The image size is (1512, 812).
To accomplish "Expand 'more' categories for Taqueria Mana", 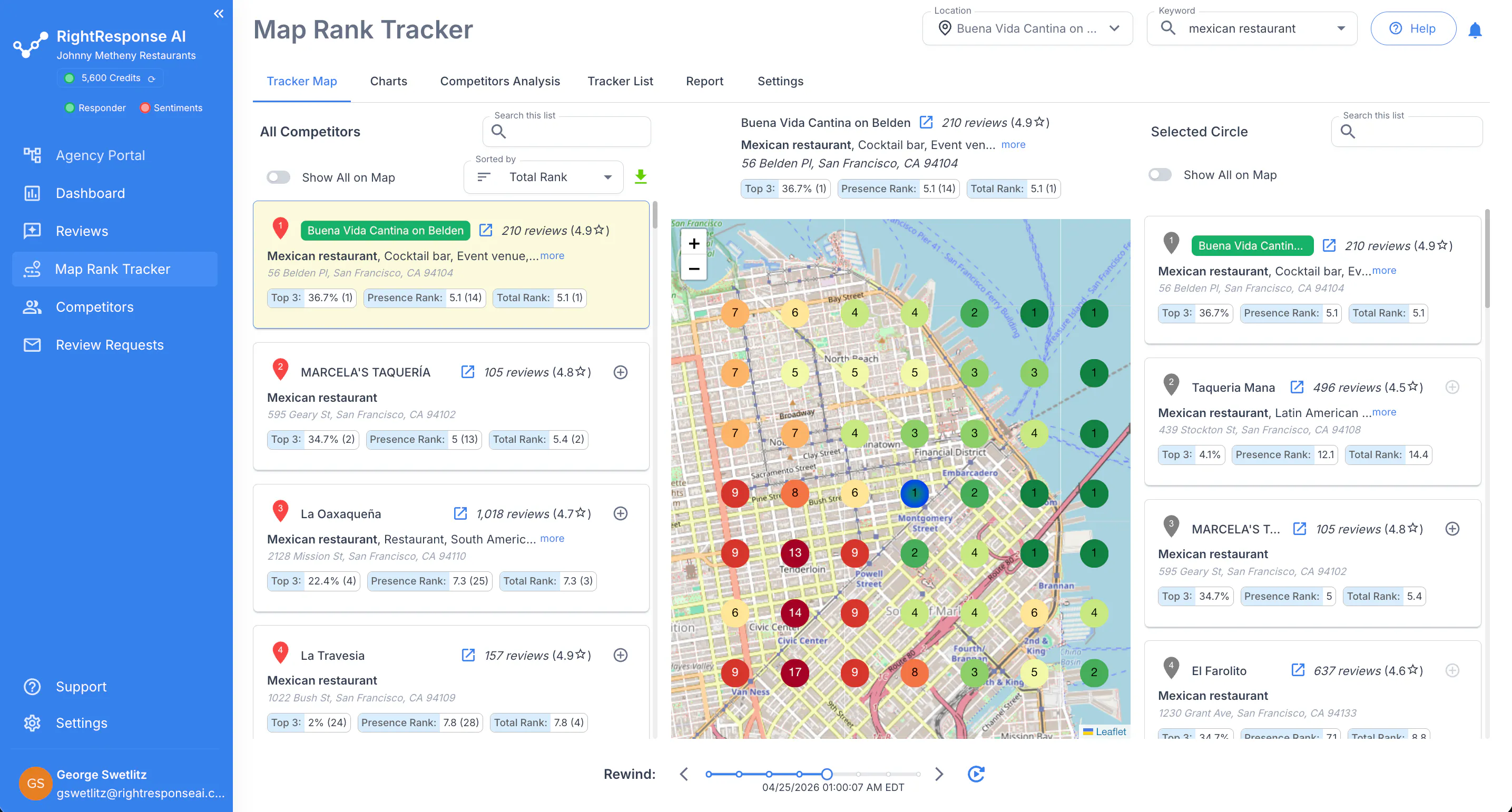I will click(1384, 412).
